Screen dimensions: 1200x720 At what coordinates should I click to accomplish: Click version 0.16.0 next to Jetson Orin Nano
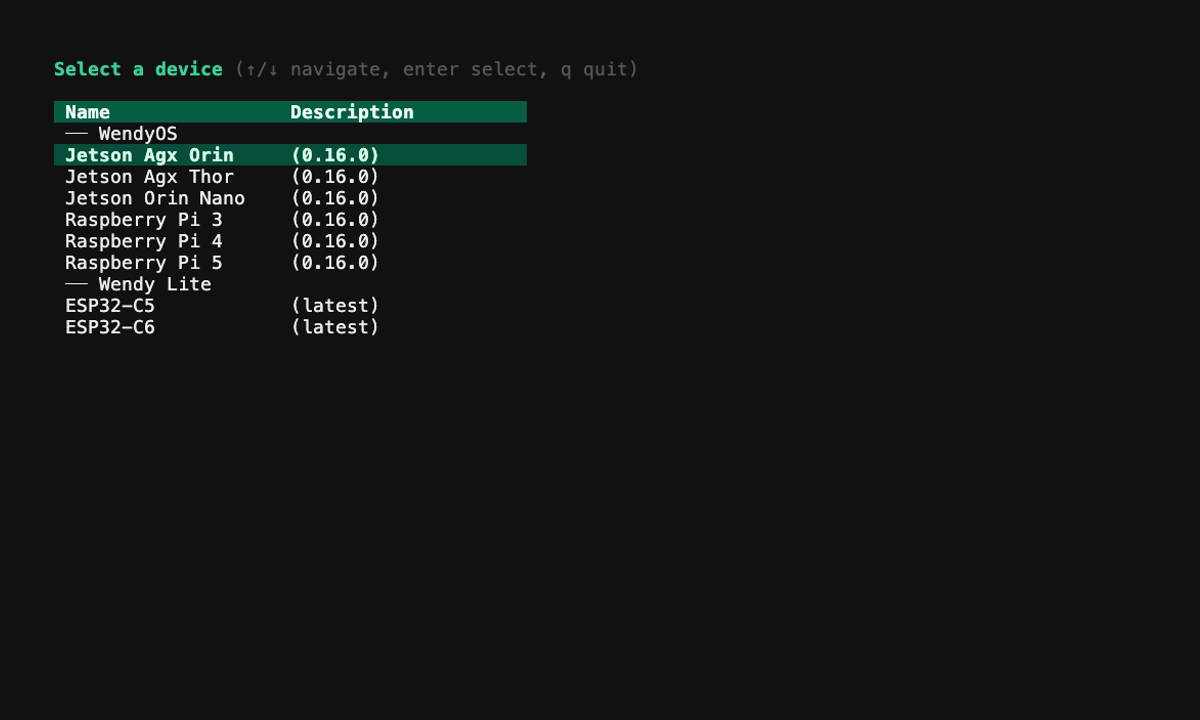(335, 198)
